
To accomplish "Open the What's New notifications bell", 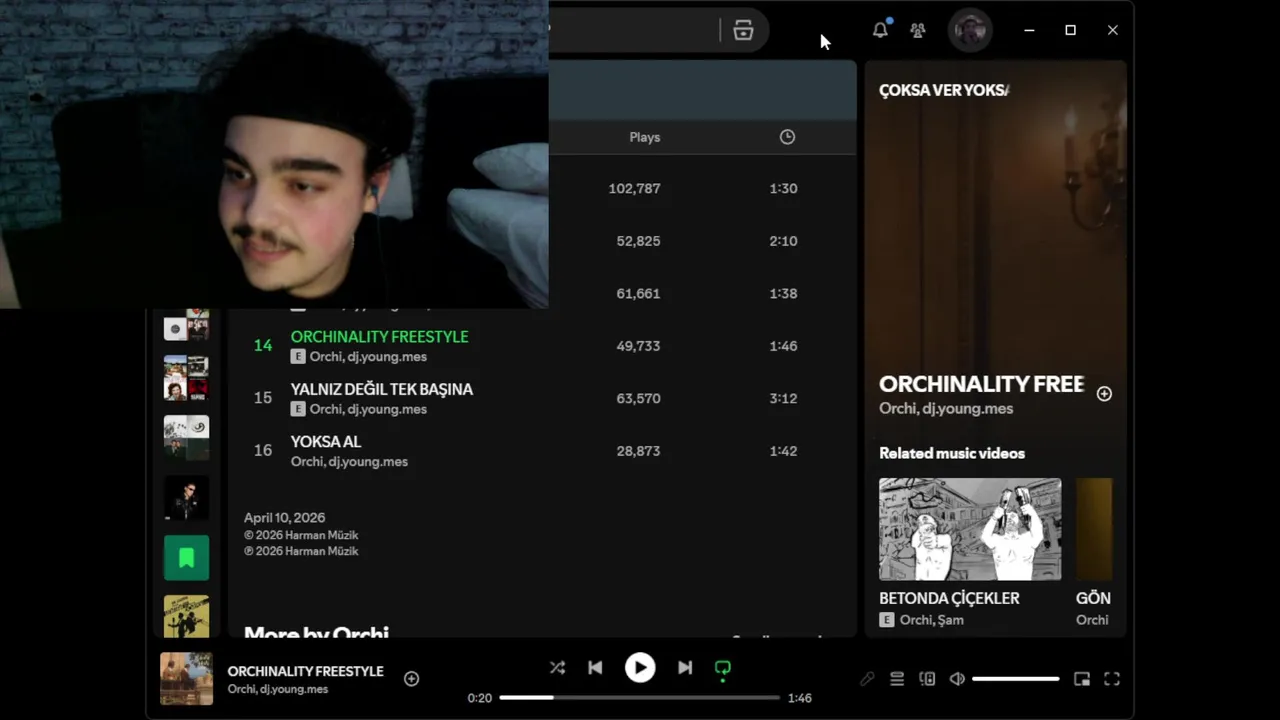I will [880, 30].
